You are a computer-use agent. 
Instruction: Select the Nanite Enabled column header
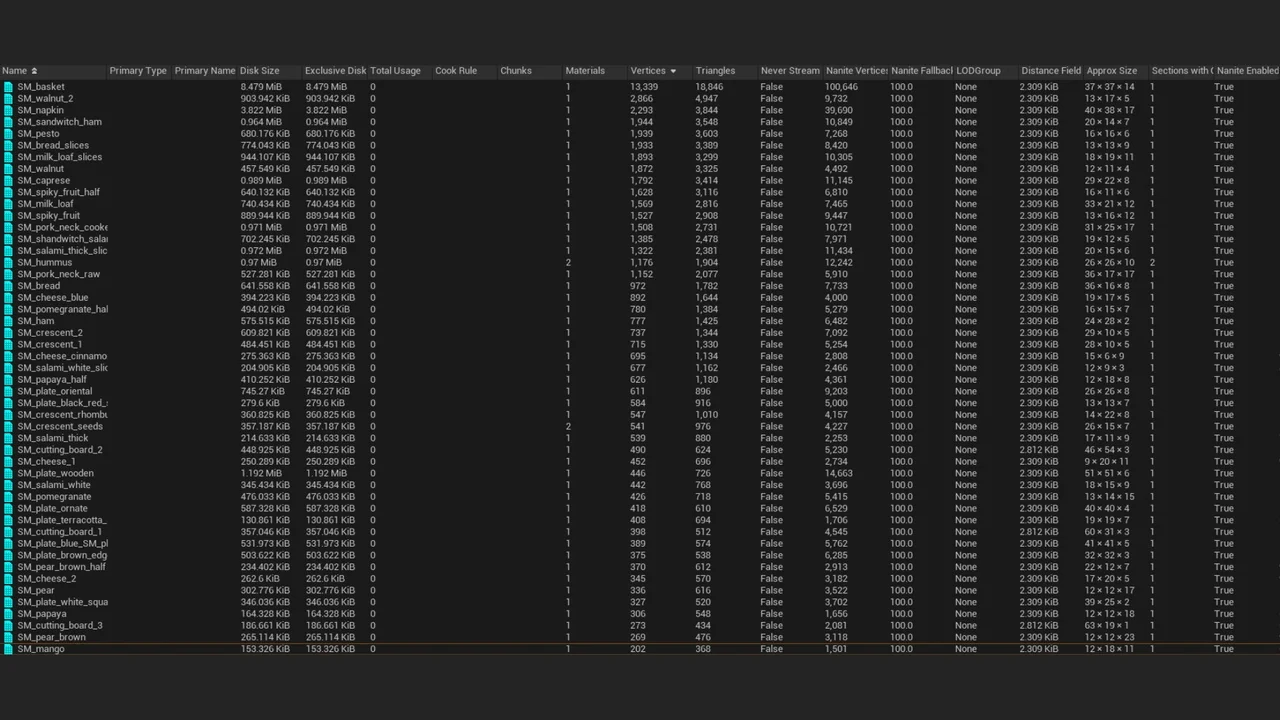(1246, 71)
